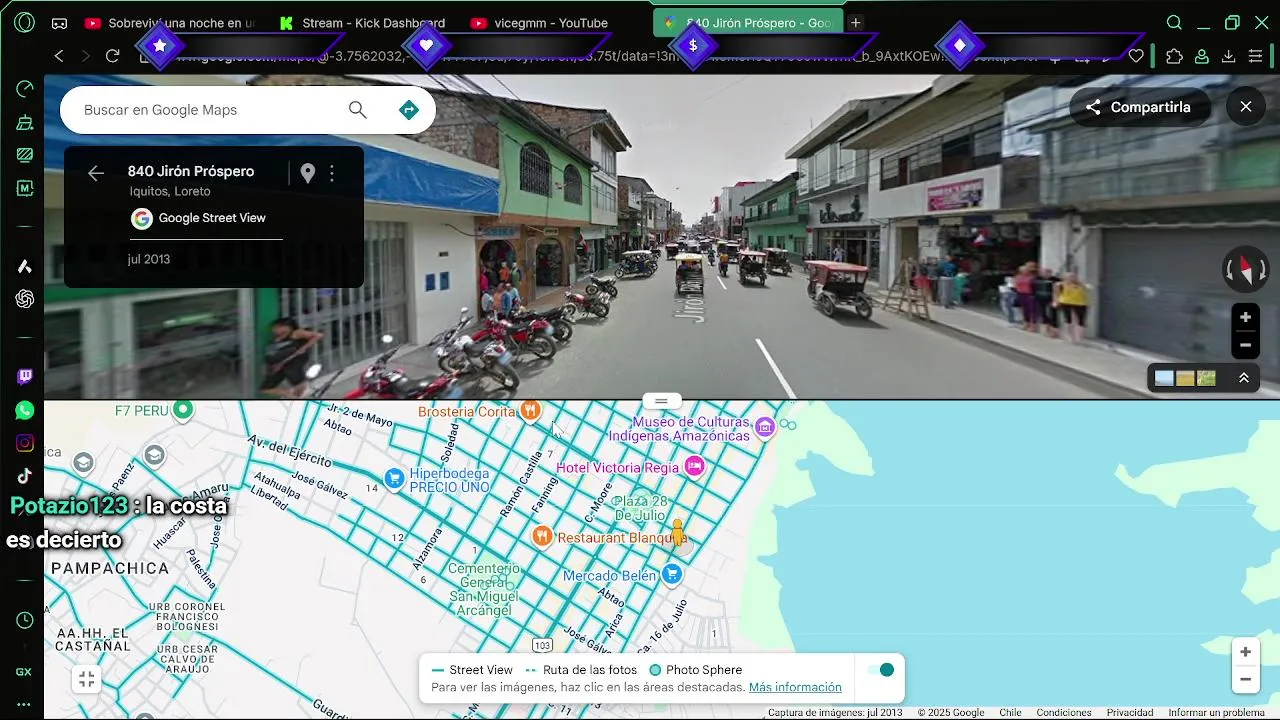This screenshot has height=720, width=1280.
Task: Select the 840 Jirón Próspero tab
Action: (750, 23)
